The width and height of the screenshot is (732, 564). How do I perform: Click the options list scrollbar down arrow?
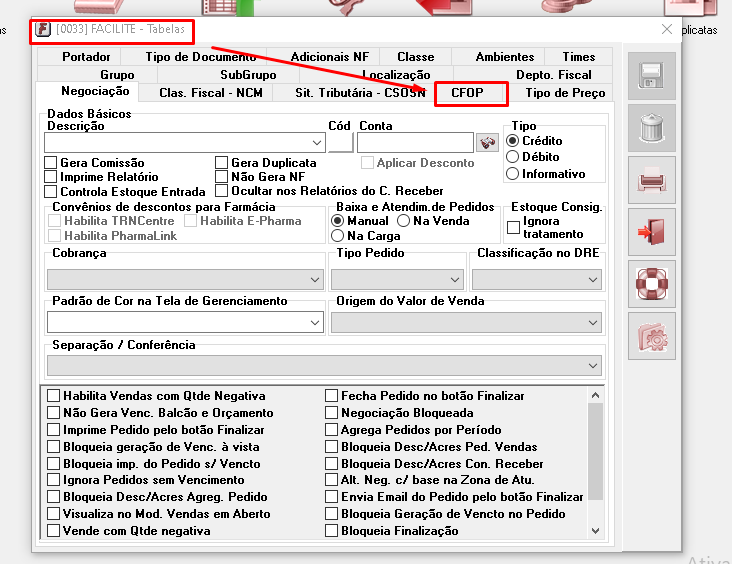(x=596, y=530)
